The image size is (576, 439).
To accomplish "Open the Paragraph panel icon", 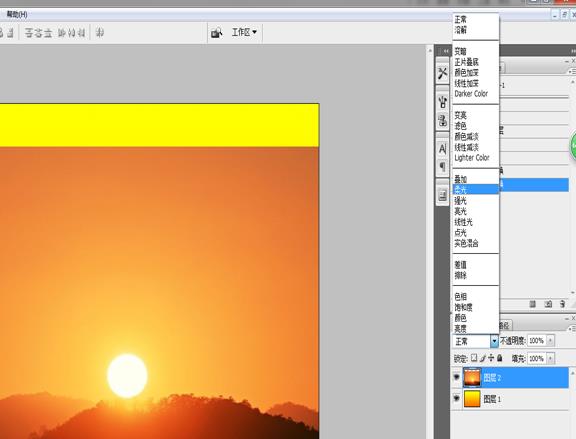I will point(442,167).
